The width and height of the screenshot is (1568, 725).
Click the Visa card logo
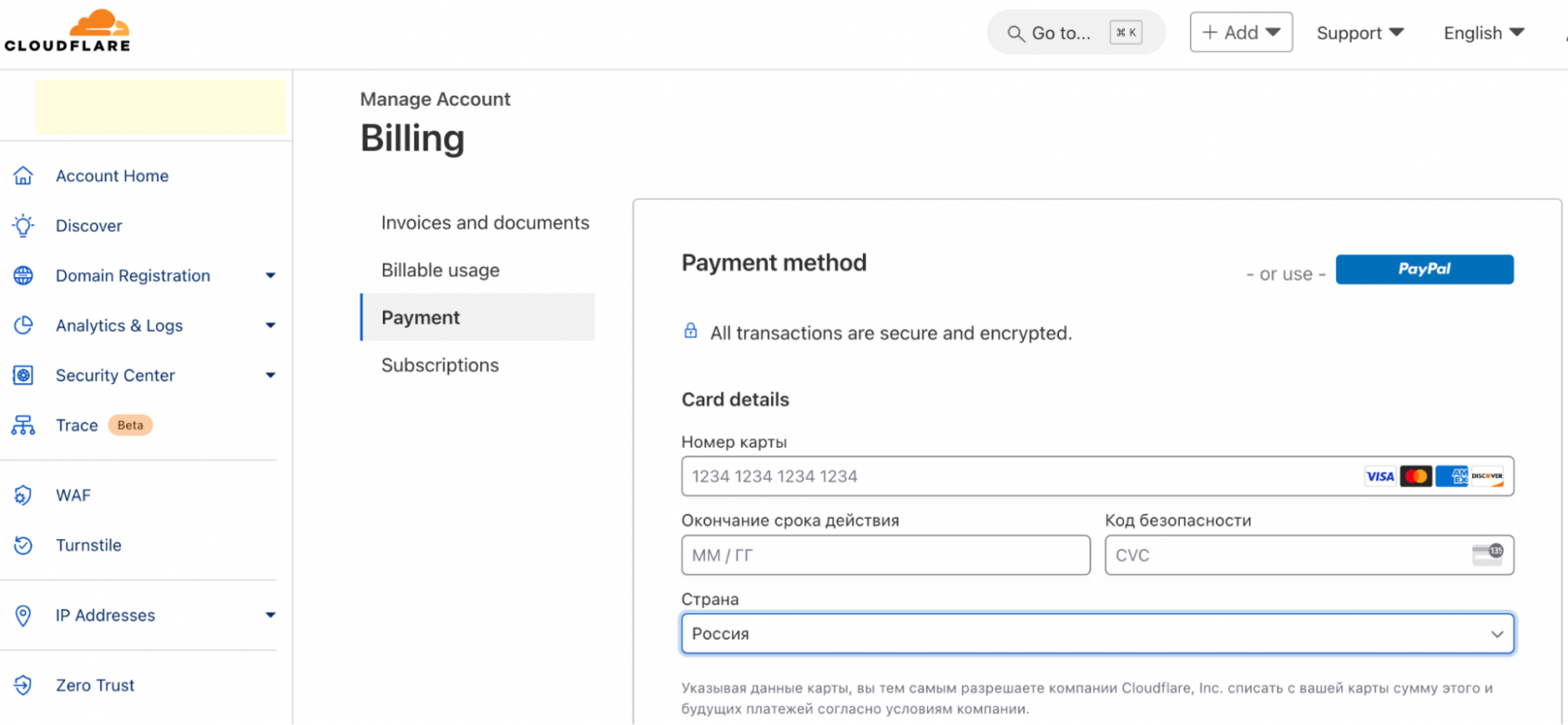[x=1380, y=477]
